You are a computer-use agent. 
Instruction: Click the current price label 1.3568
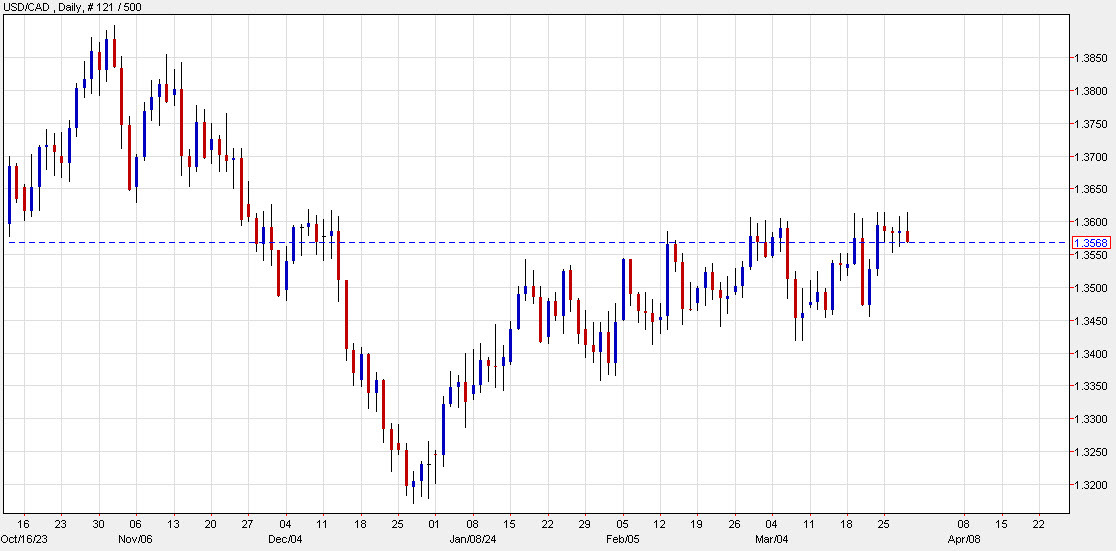(x=1093, y=243)
